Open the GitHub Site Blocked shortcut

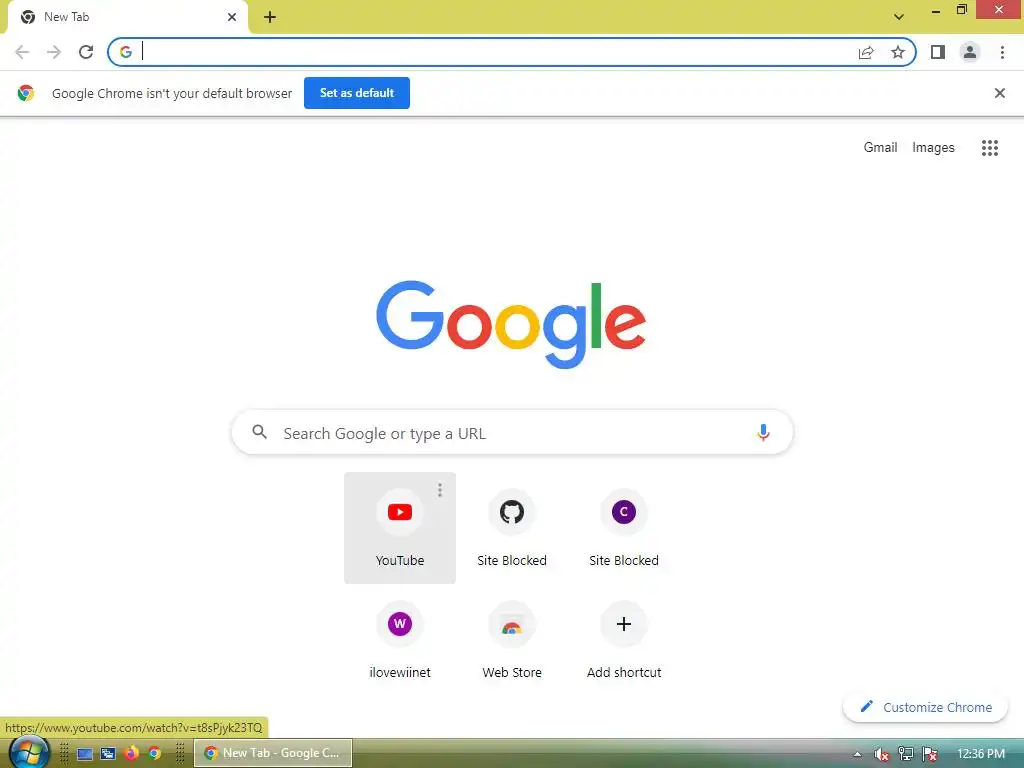click(511, 528)
